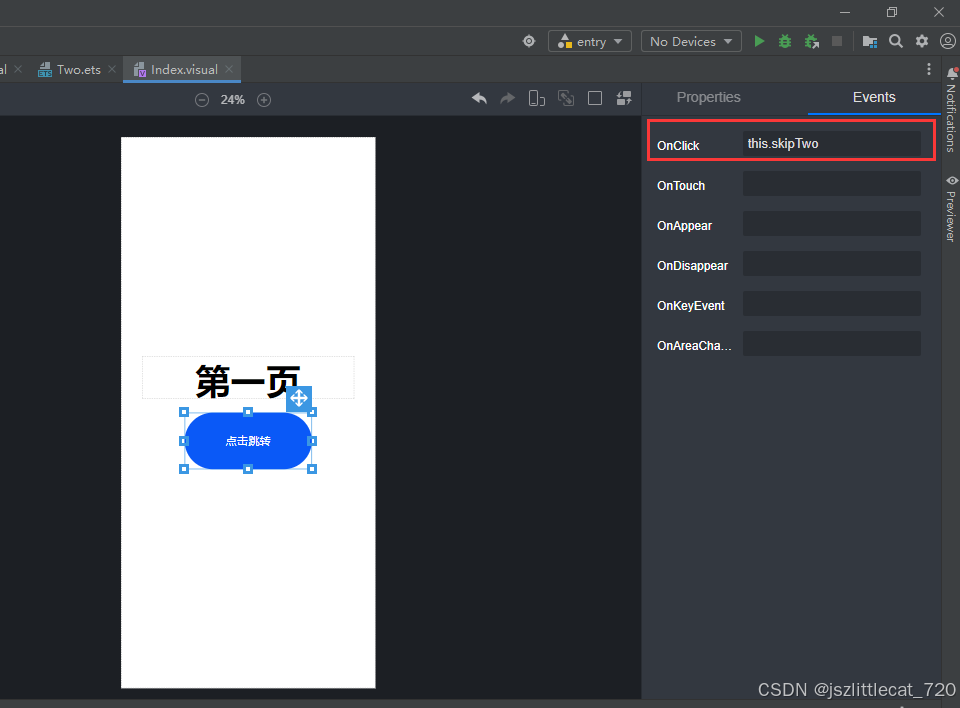
Task: Toggle the device orientation/multi-device icon
Action: pyautogui.click(x=537, y=98)
